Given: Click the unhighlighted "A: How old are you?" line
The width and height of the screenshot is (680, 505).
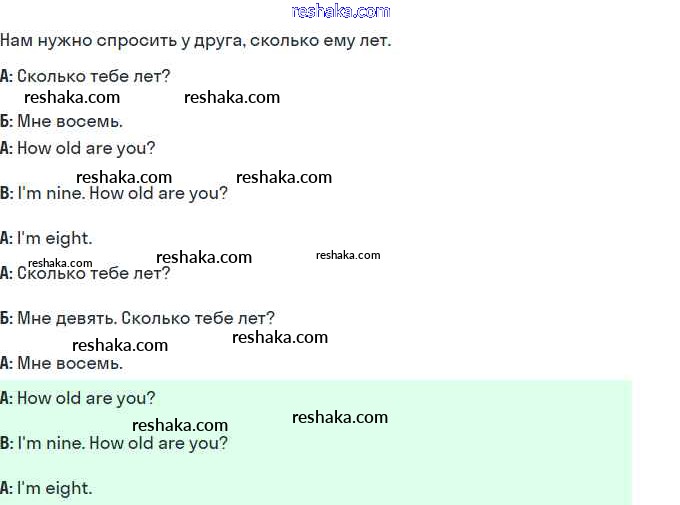Looking at the screenshot, I should (78, 148).
